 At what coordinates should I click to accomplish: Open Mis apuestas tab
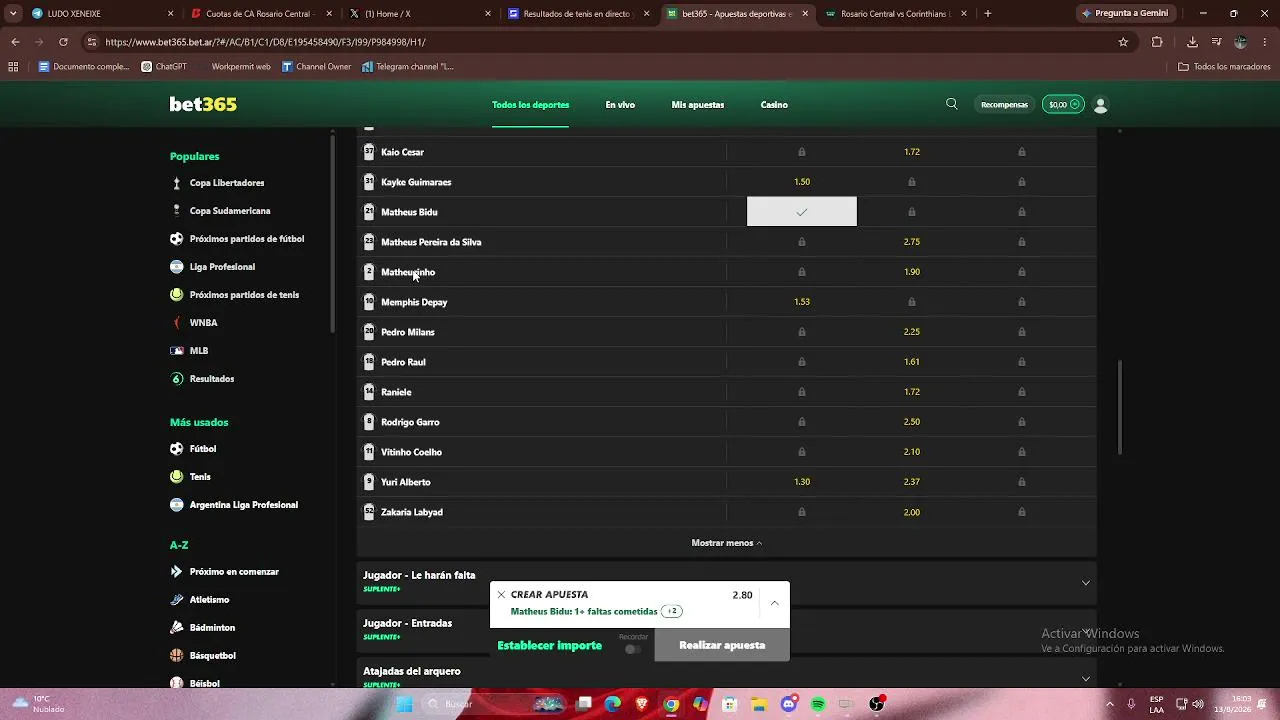698,104
